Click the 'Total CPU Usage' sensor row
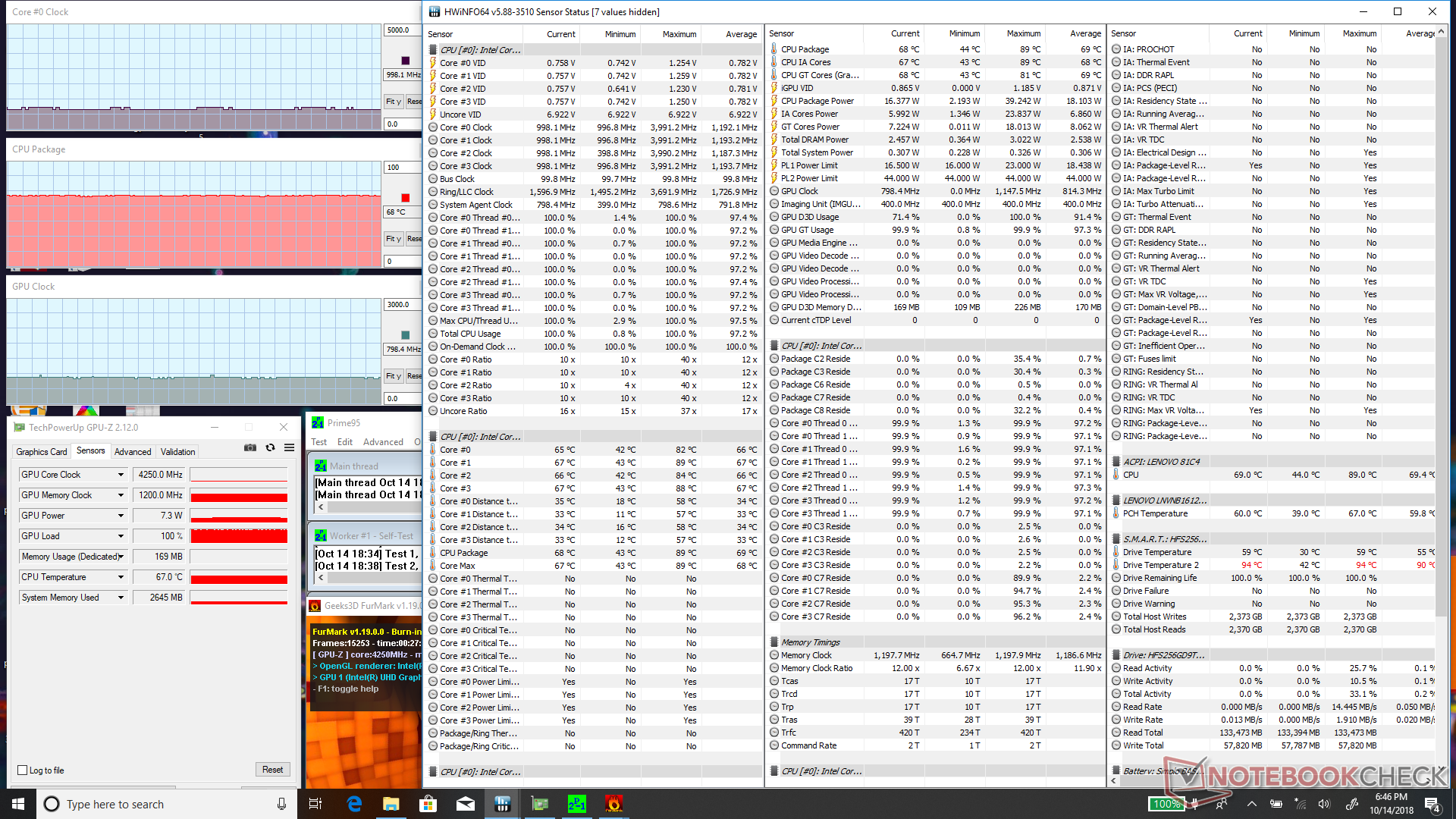 593,334
